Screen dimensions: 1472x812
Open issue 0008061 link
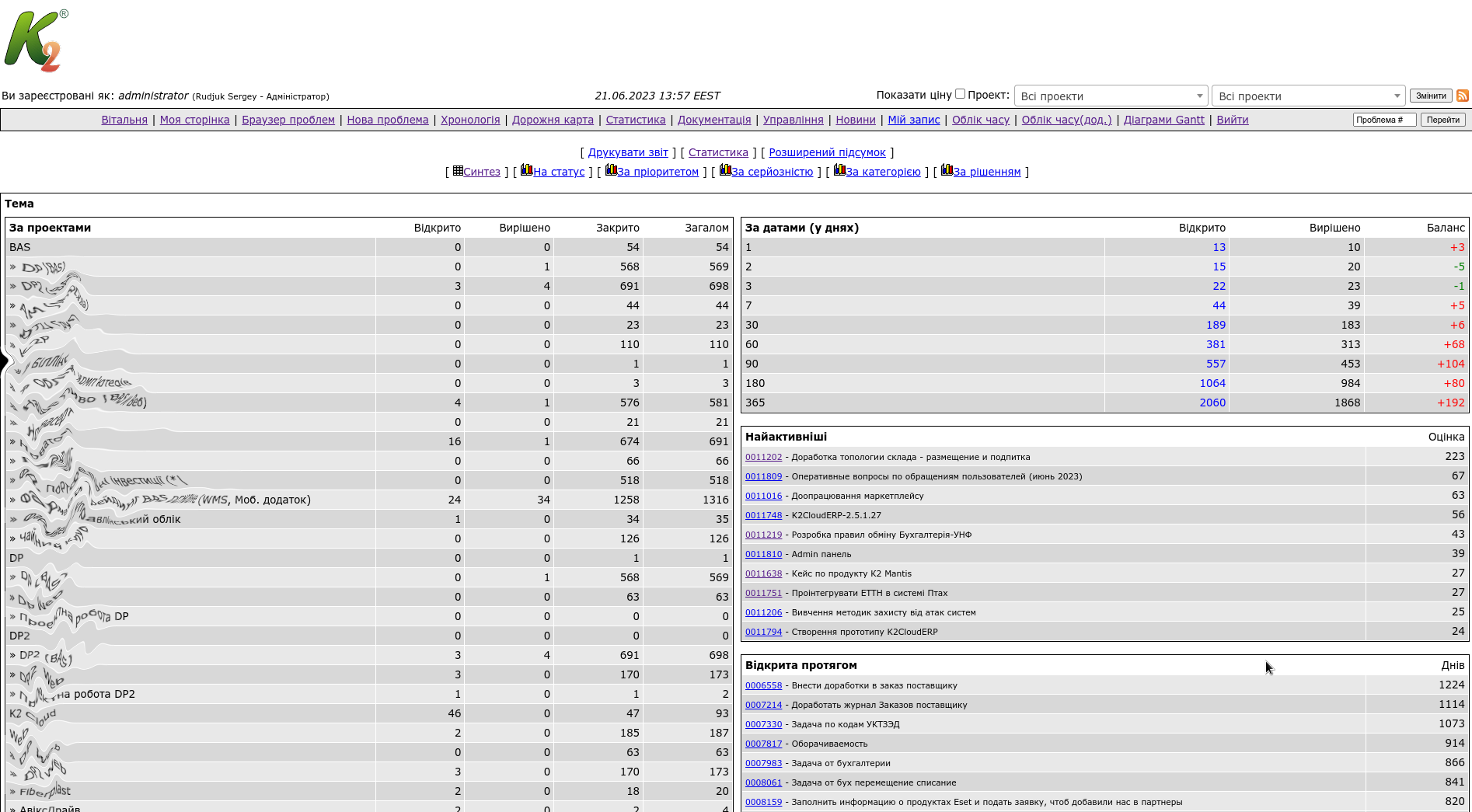click(x=763, y=782)
